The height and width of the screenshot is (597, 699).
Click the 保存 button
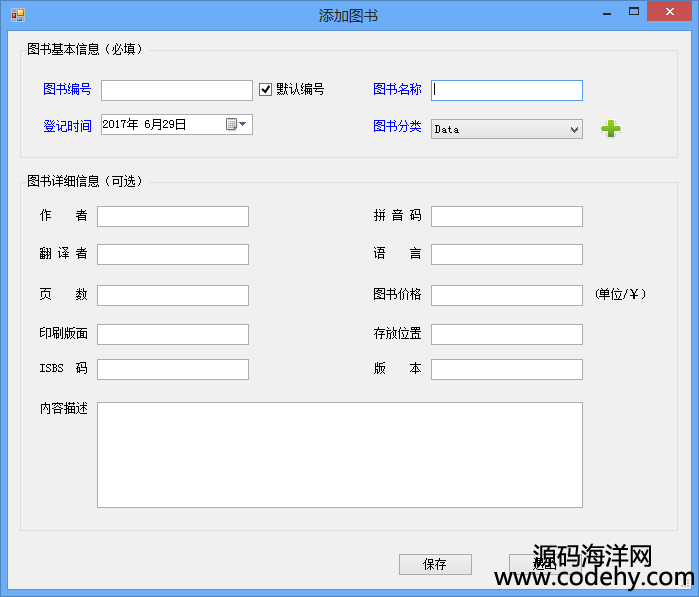click(x=435, y=564)
